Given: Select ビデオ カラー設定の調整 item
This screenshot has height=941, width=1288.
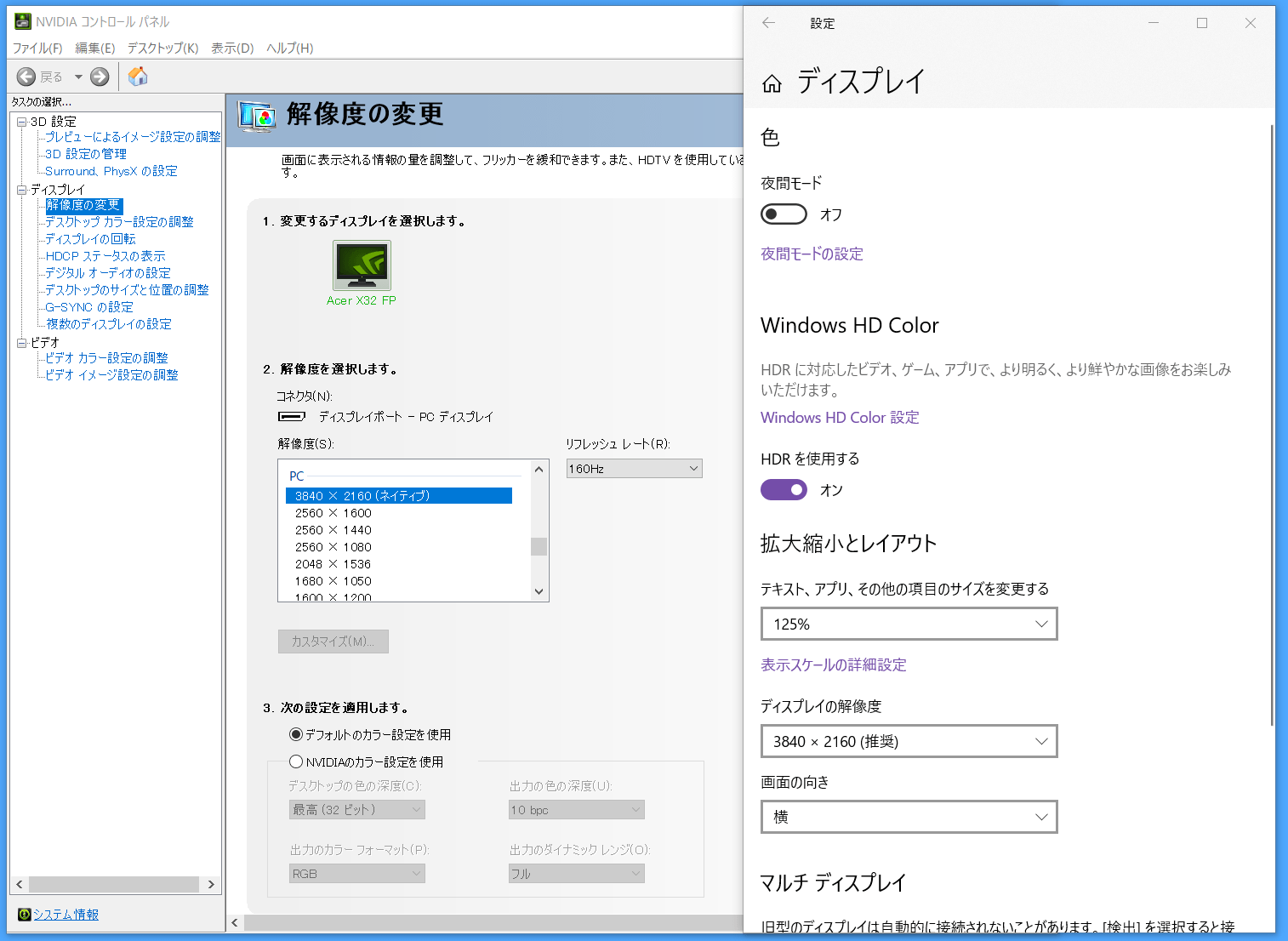Looking at the screenshot, I should pyautogui.click(x=106, y=358).
